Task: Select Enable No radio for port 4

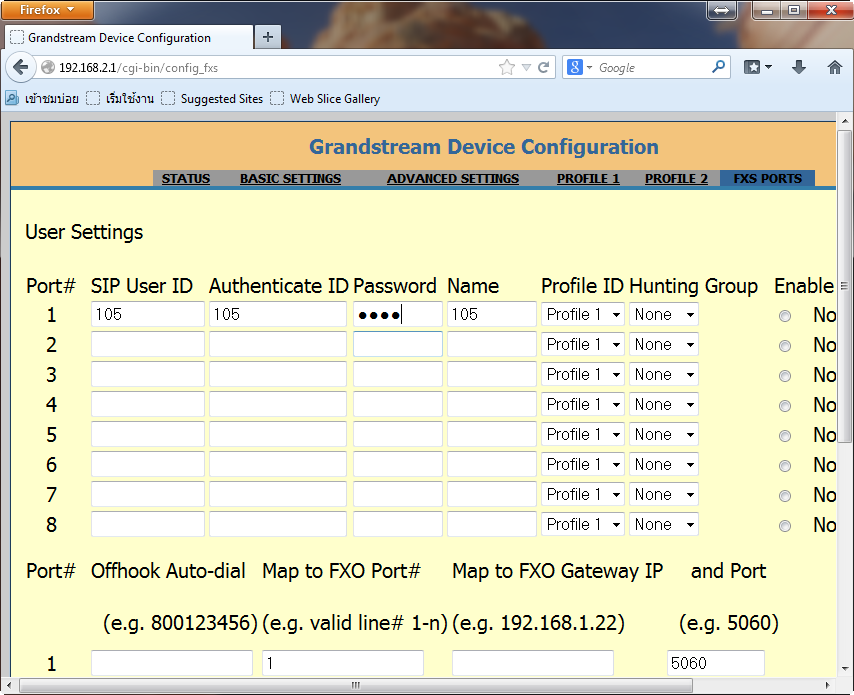Action: tap(785, 406)
